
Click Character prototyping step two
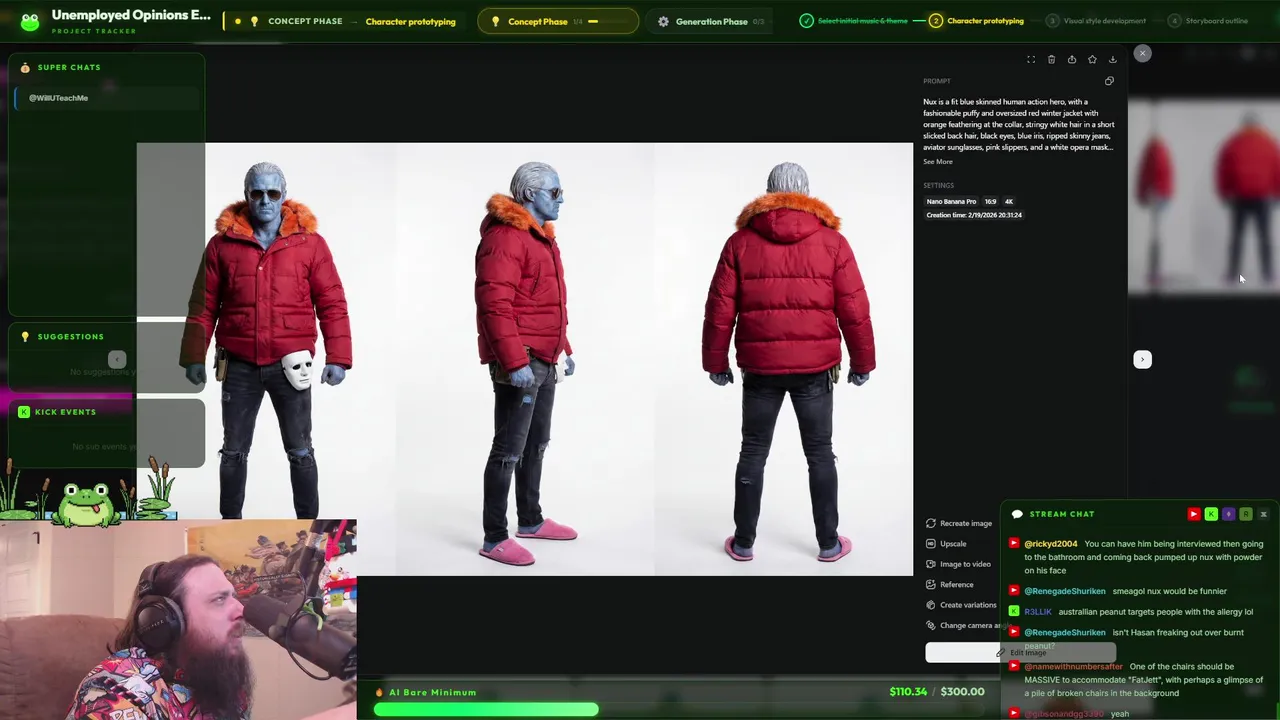(976, 21)
